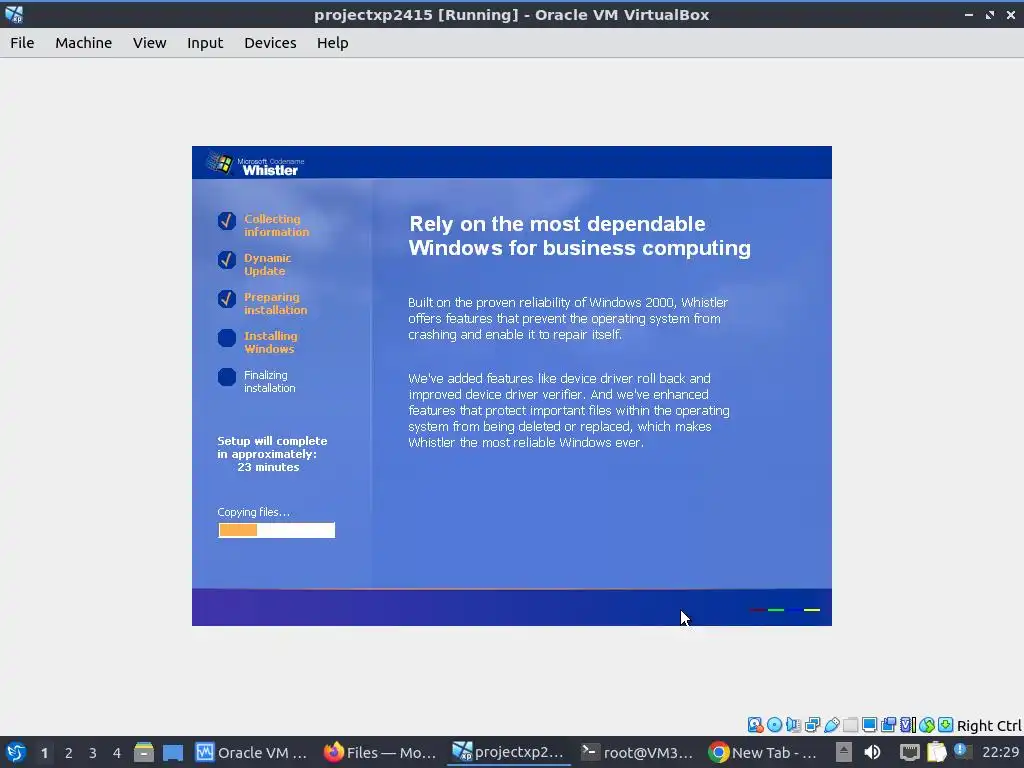
Task: Click the Collecting information checkmark
Action: point(227,221)
